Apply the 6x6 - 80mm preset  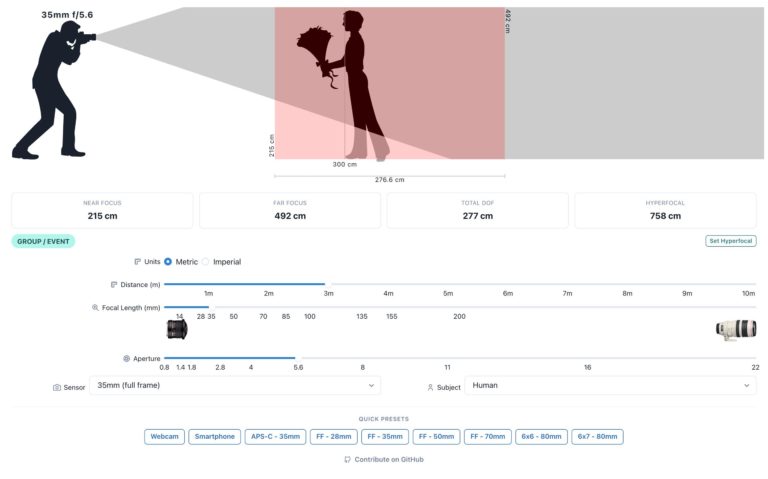coord(541,436)
